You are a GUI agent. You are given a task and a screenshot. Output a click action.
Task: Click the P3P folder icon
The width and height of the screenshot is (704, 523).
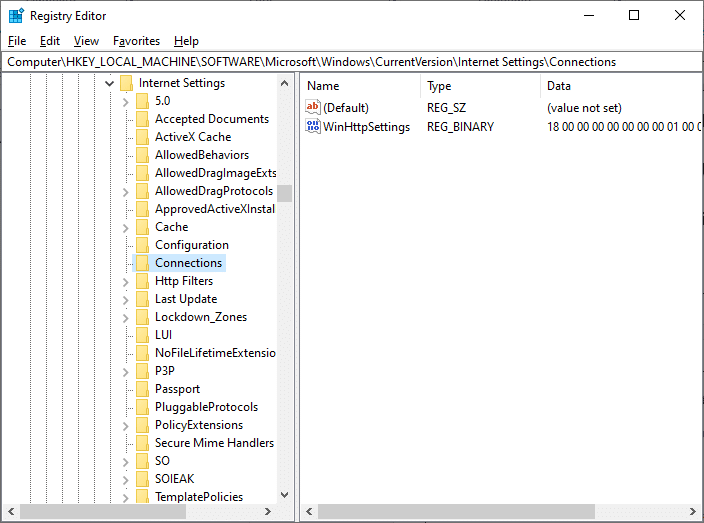(x=142, y=371)
